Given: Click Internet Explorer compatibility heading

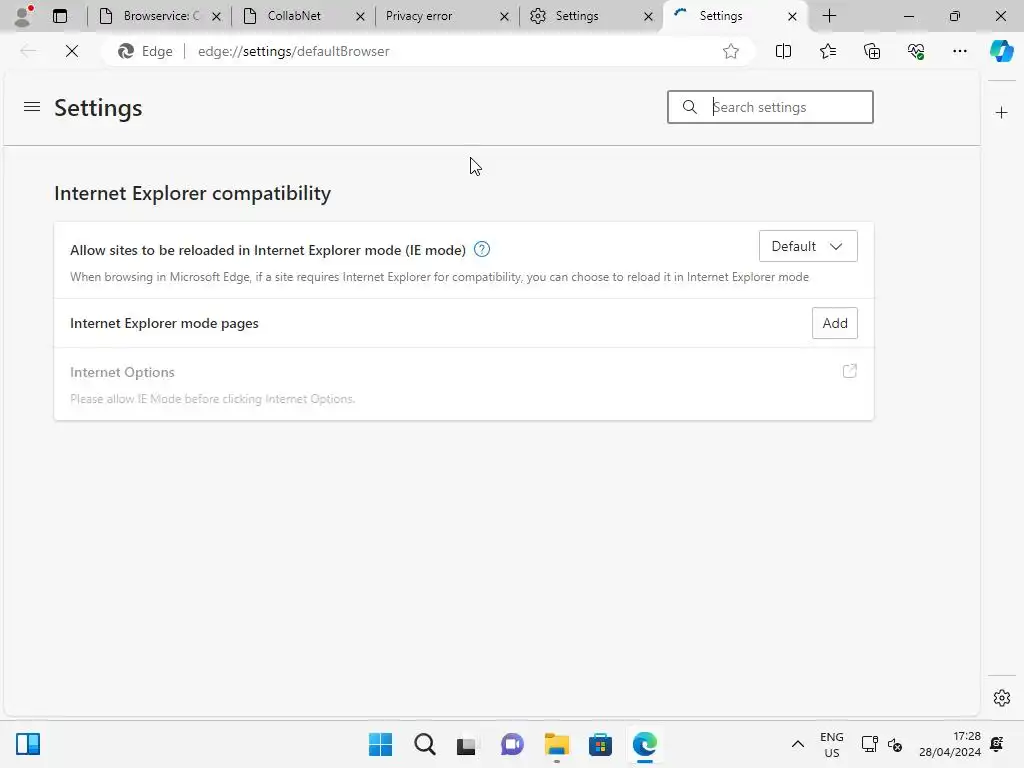Looking at the screenshot, I should (193, 193).
